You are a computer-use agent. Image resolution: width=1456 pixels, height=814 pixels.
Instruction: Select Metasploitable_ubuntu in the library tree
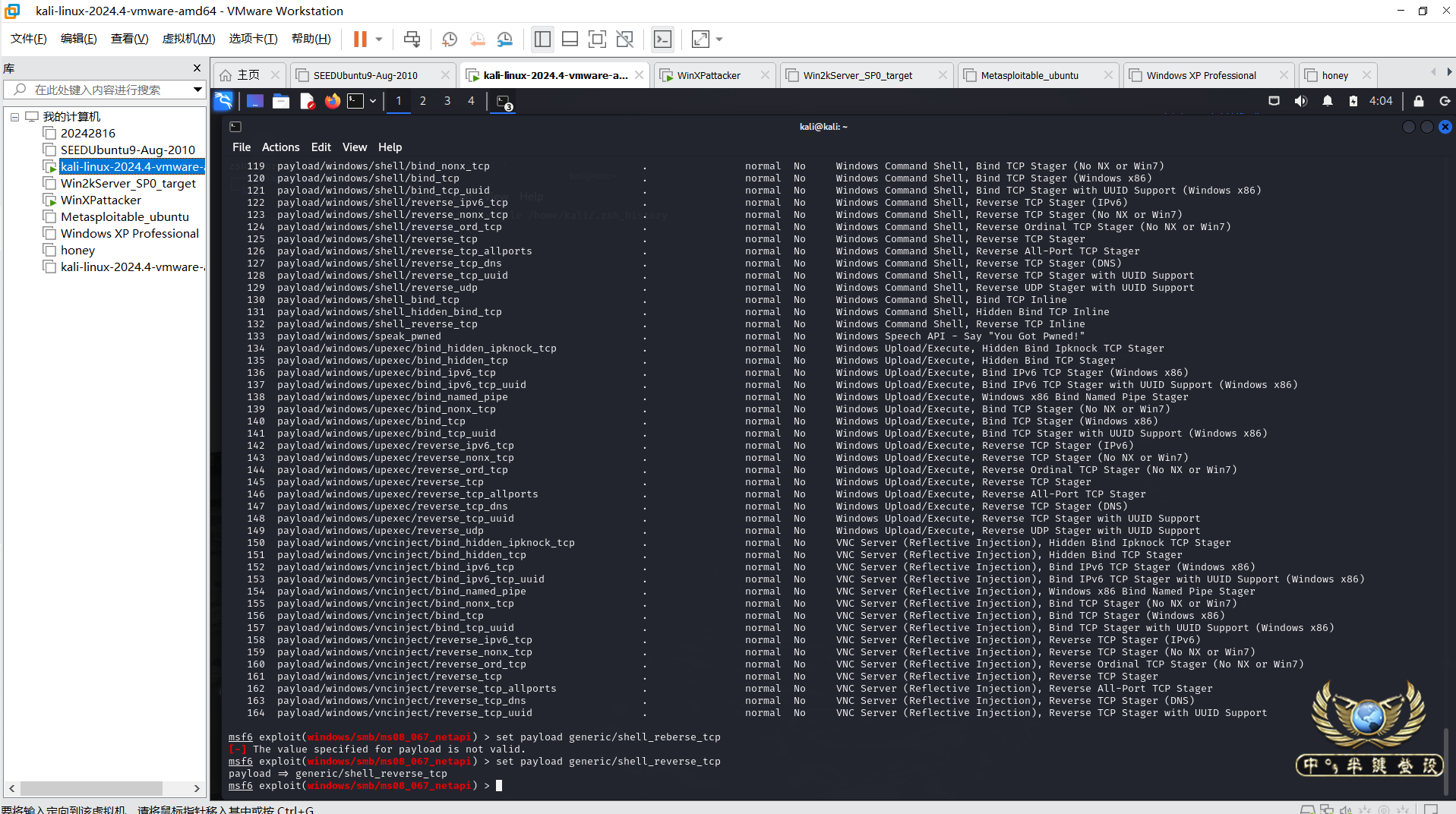[125, 216]
